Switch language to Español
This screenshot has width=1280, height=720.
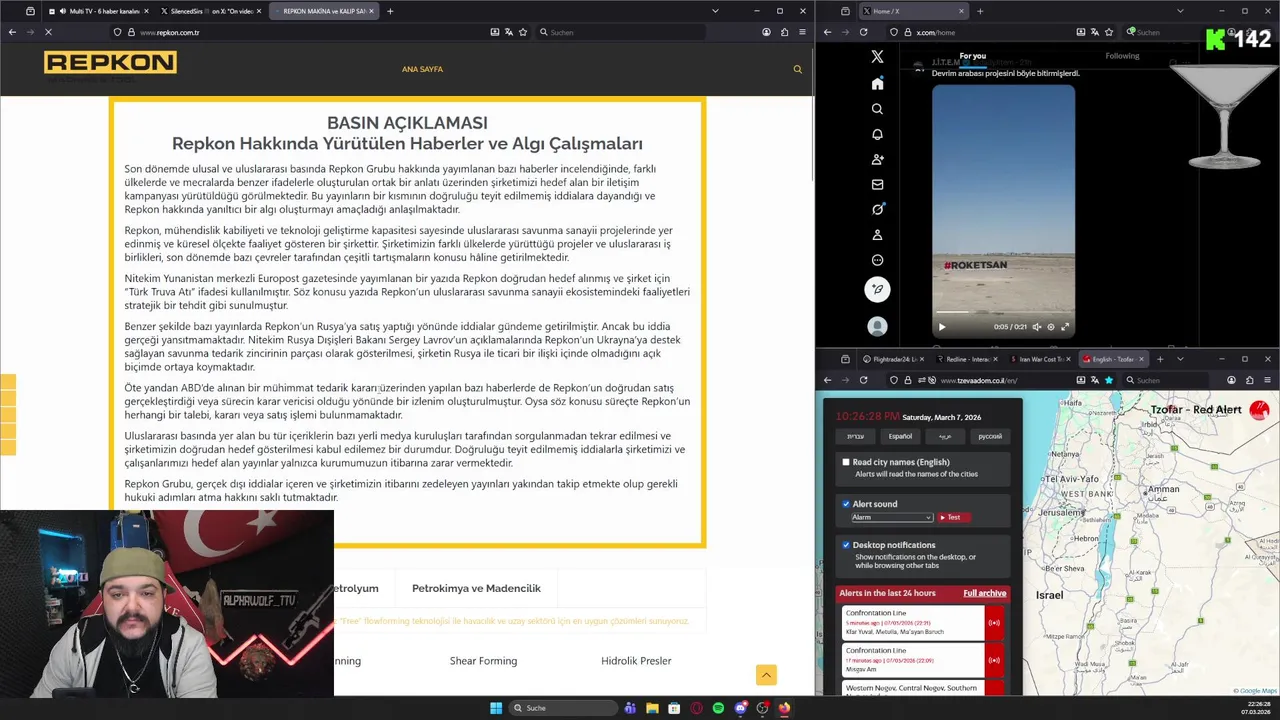click(900, 436)
